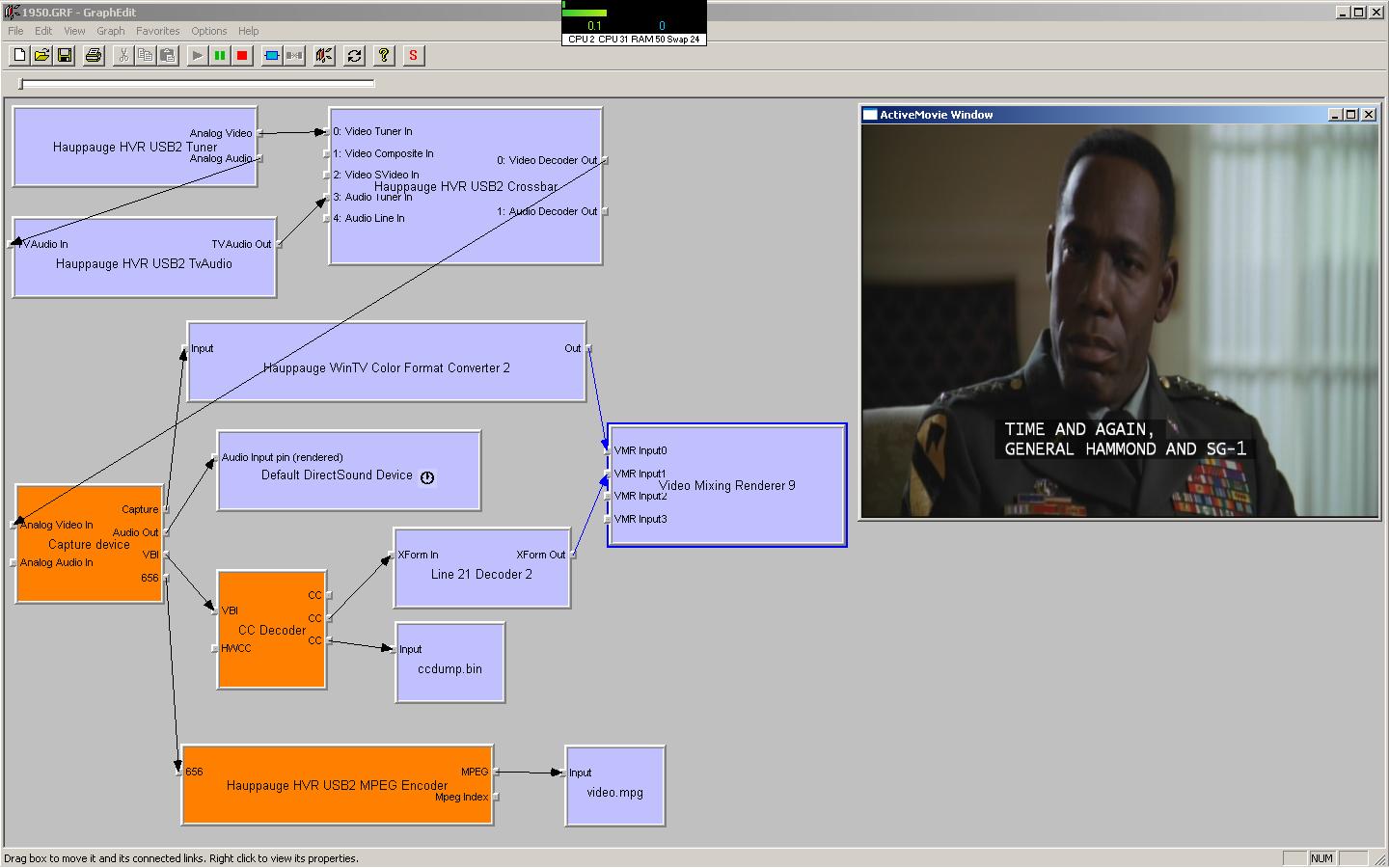Click the '2: Video SVideo In' pin label
Image resolution: width=1389 pixels, height=868 pixels.
pyautogui.click(x=376, y=175)
